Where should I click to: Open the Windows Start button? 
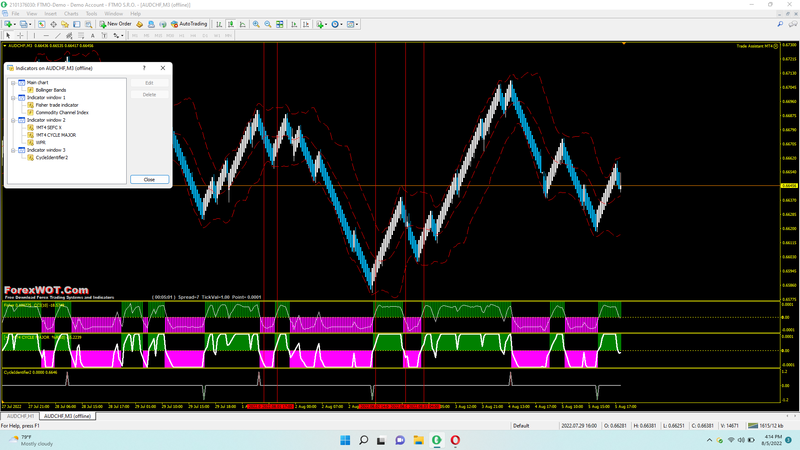click(343, 440)
